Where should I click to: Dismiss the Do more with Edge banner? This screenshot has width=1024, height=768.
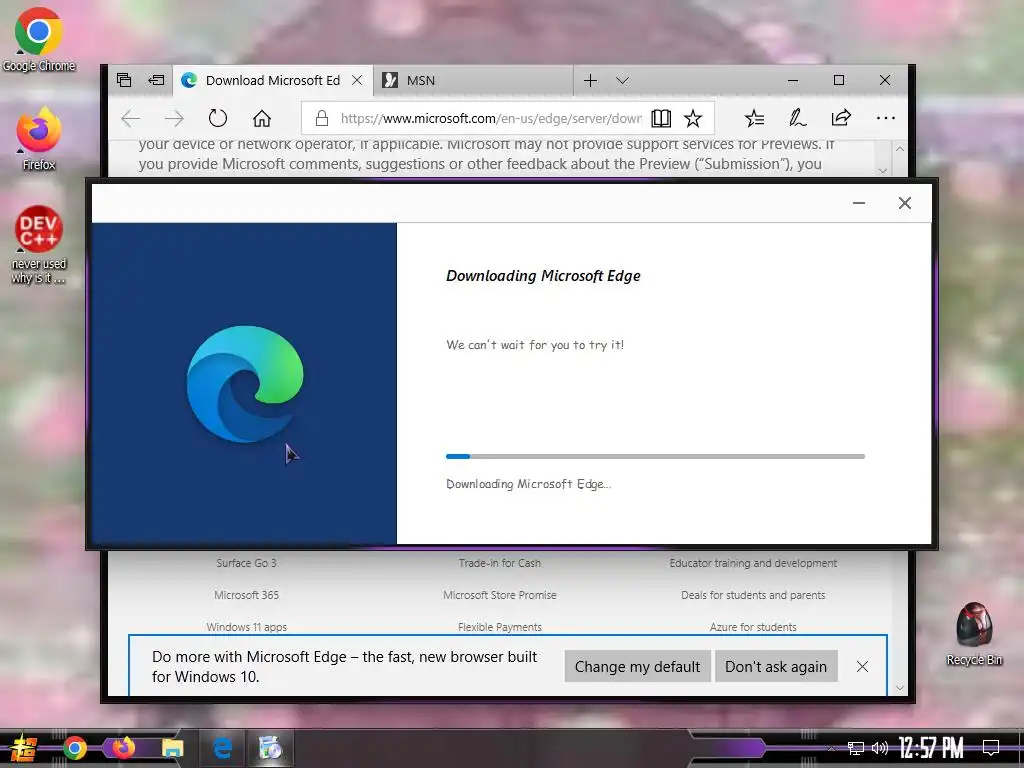coord(862,666)
